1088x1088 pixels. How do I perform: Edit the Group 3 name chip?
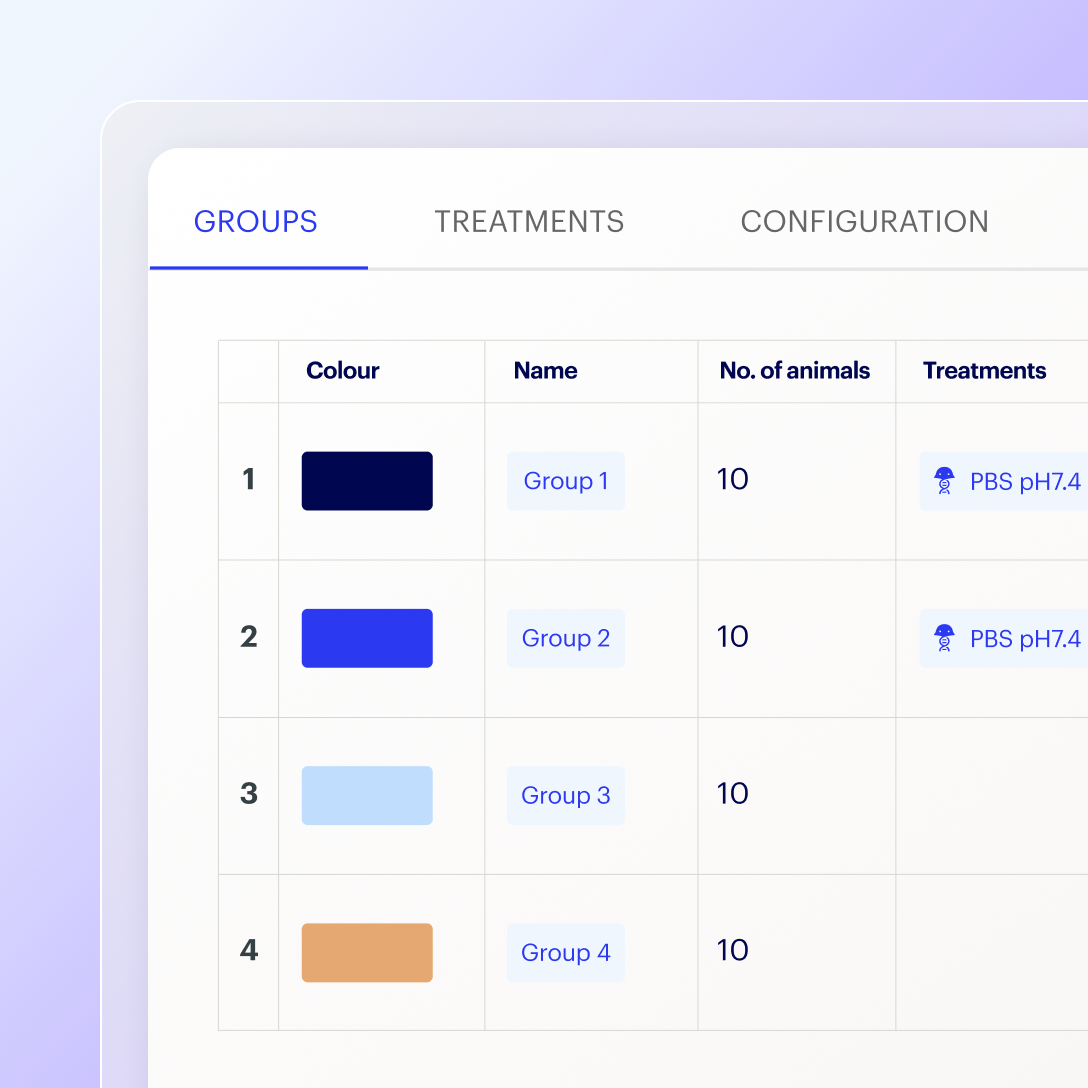click(x=566, y=795)
